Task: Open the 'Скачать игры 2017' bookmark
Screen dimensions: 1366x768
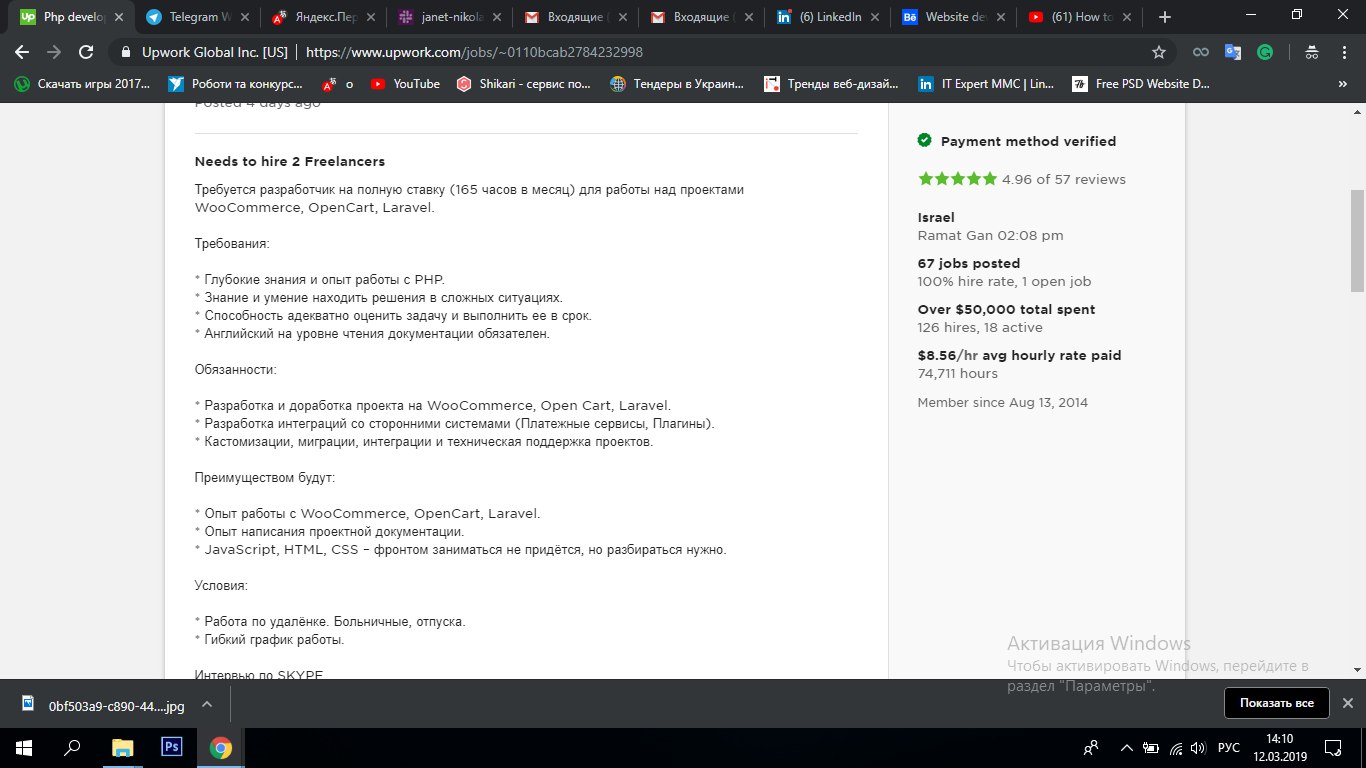Action: [x=82, y=84]
